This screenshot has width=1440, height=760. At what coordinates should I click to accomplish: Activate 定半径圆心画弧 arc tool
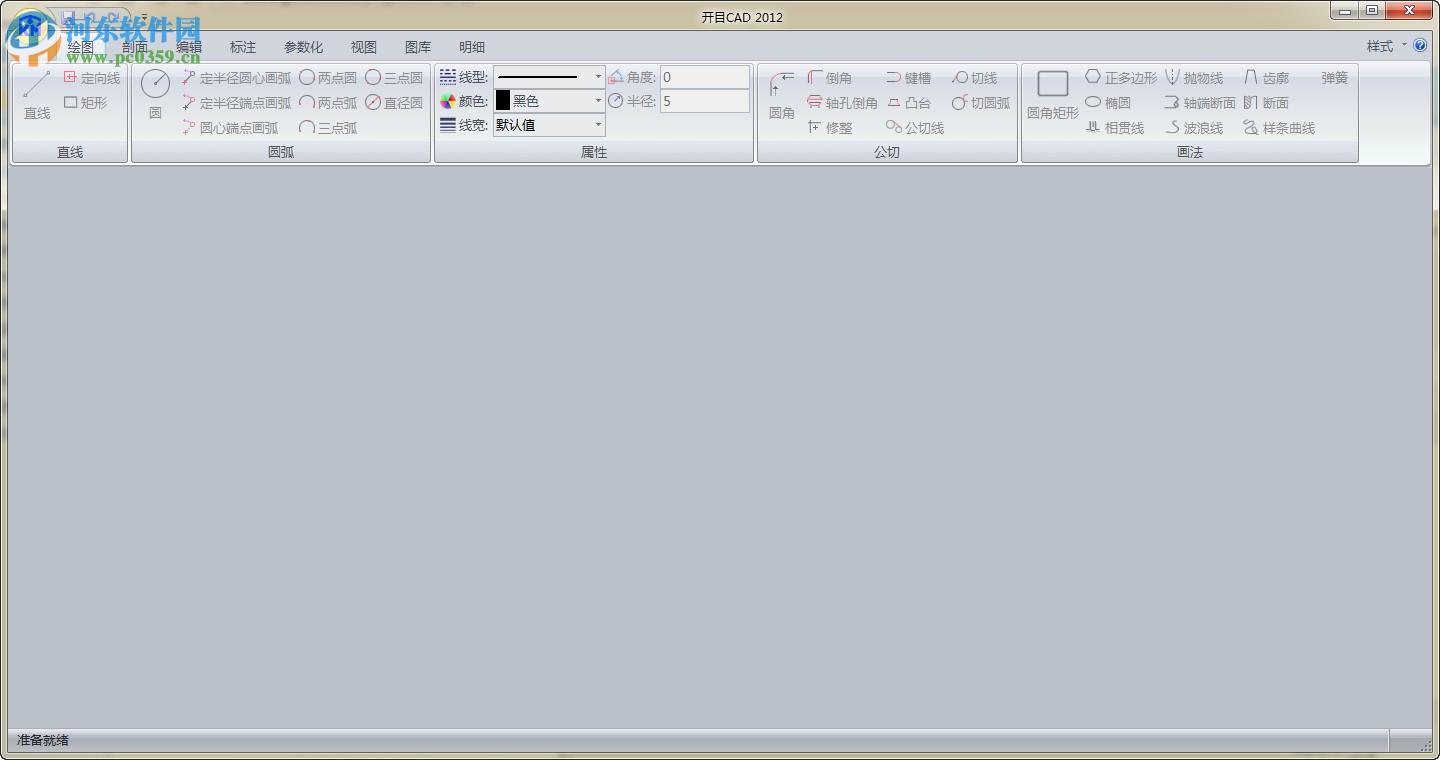click(x=237, y=78)
